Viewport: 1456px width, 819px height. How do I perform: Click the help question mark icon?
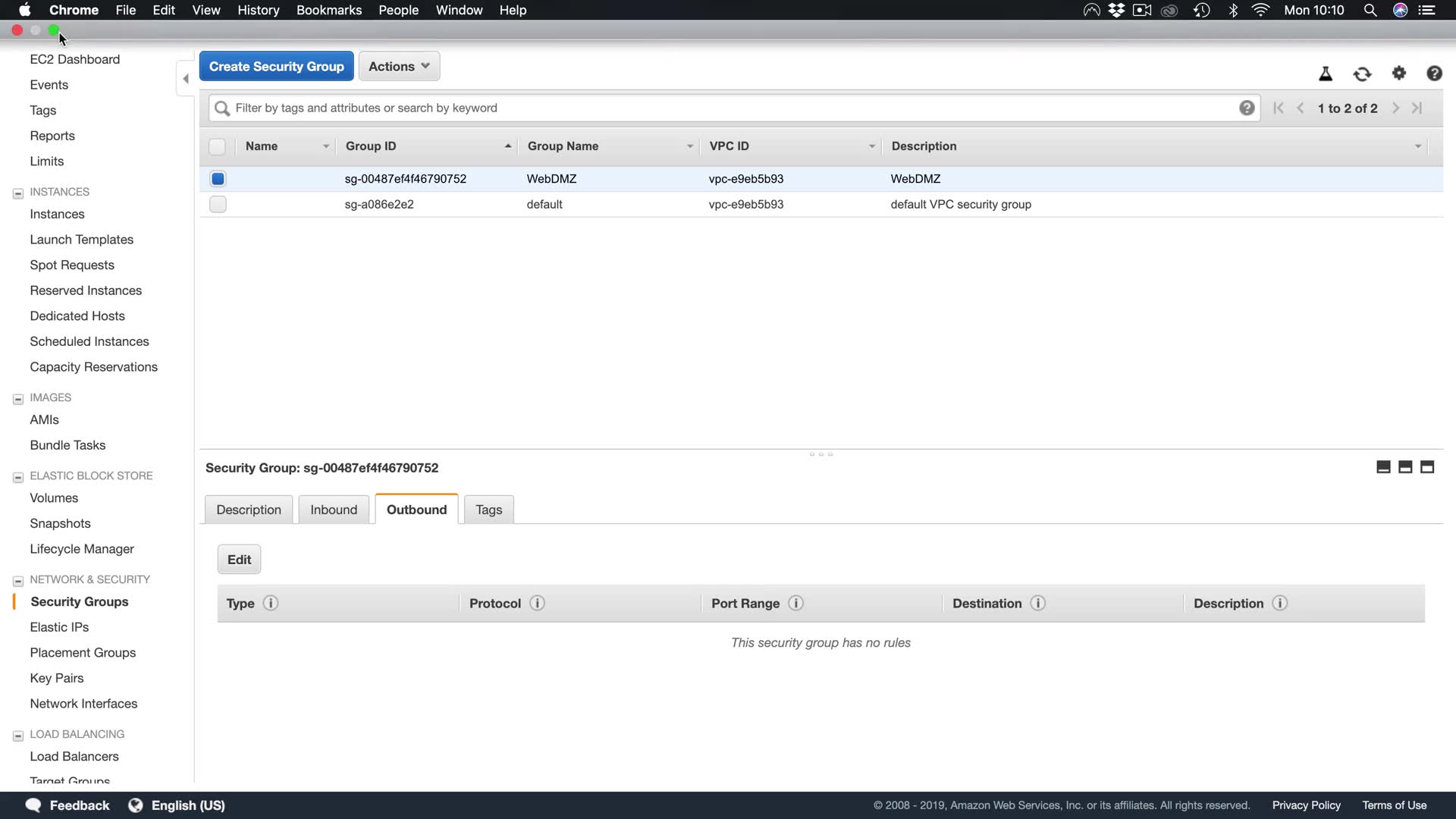pyautogui.click(x=1434, y=73)
